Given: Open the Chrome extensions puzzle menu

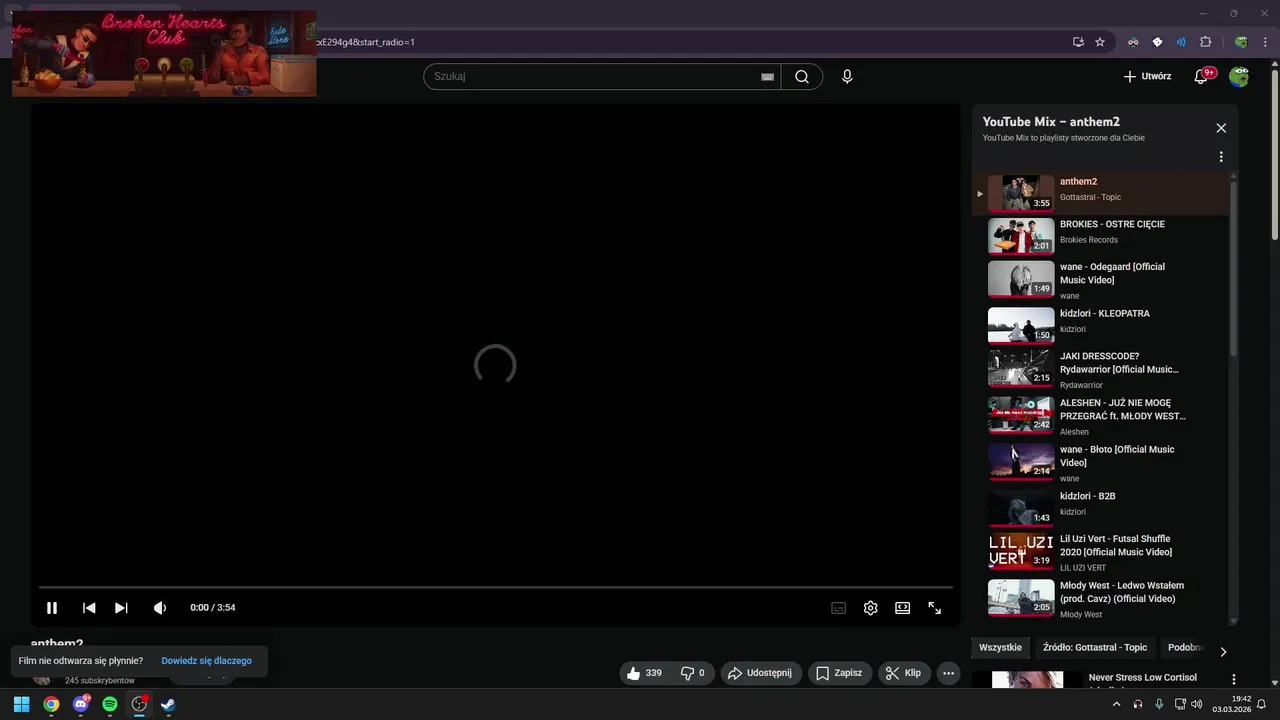Looking at the screenshot, I should [x=1205, y=42].
